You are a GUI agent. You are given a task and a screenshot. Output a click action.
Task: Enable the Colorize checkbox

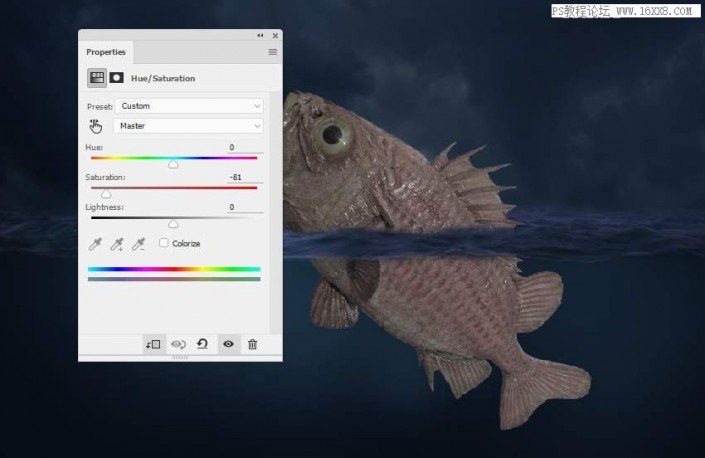pos(164,243)
